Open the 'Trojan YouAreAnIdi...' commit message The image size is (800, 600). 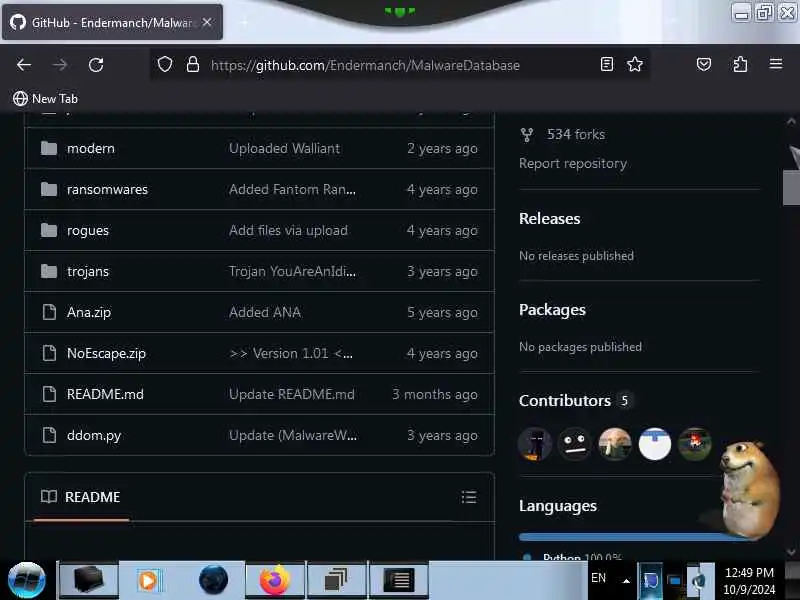[x=292, y=271]
